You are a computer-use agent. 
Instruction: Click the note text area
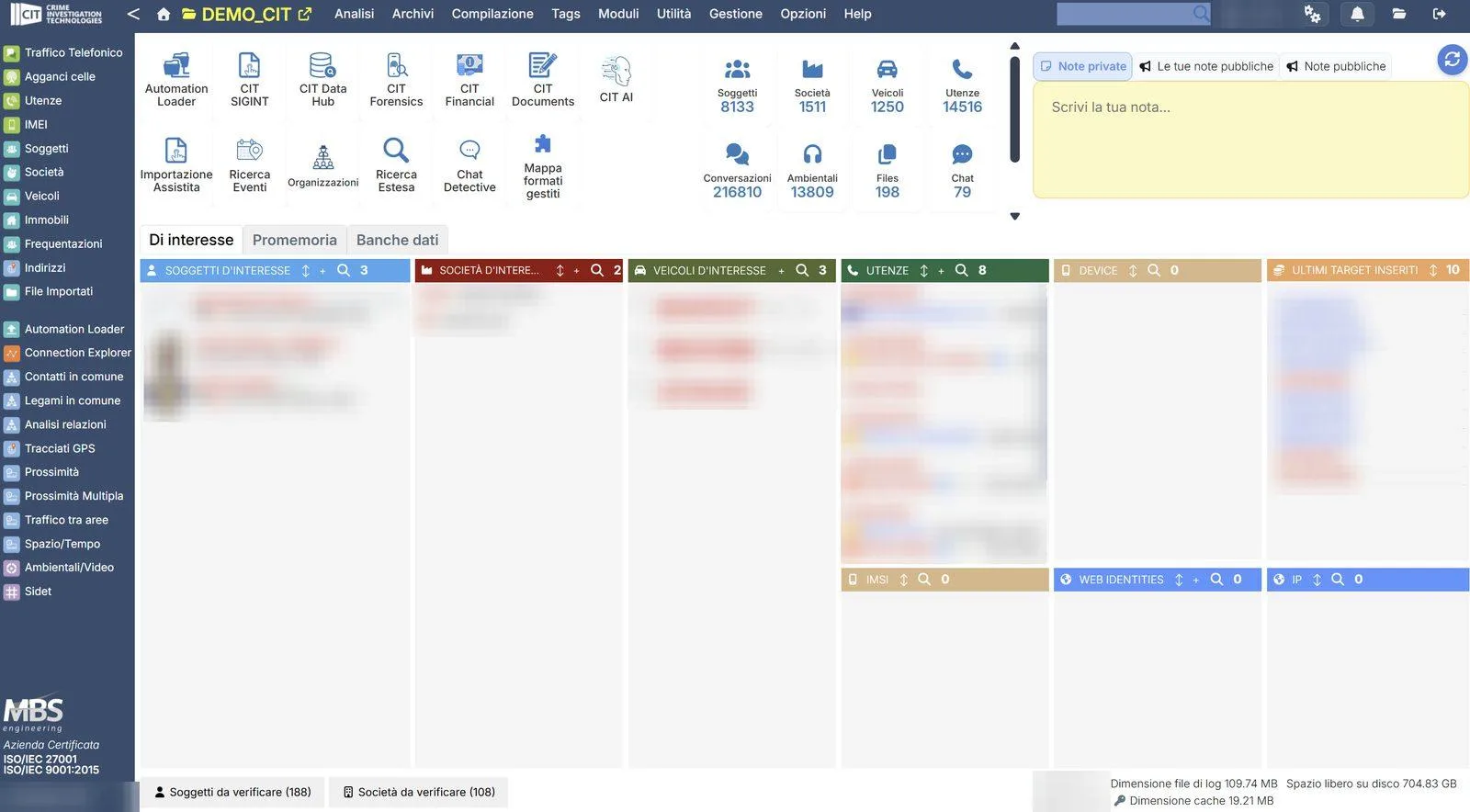tap(1250, 140)
